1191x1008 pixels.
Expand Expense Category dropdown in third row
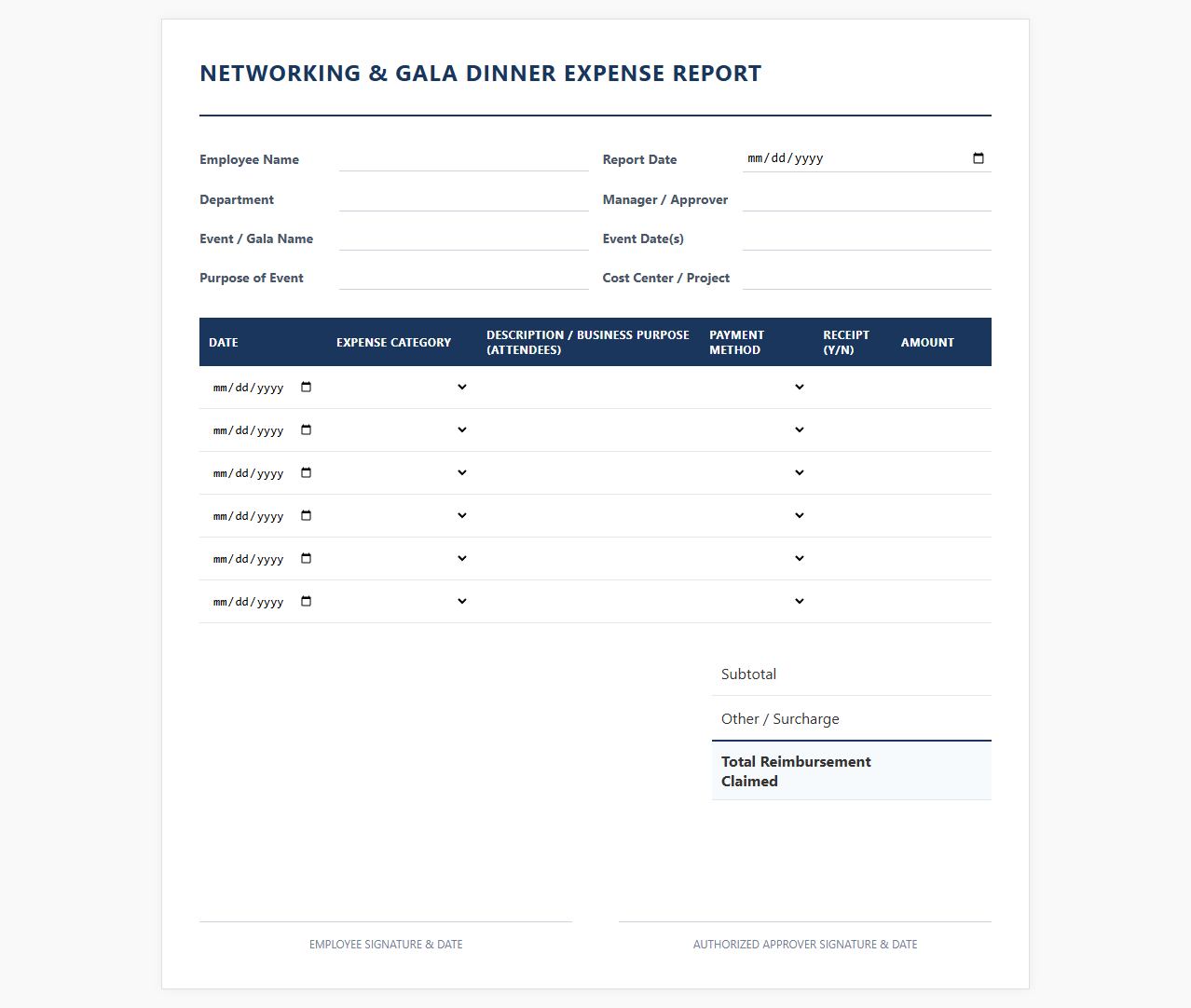[402, 473]
